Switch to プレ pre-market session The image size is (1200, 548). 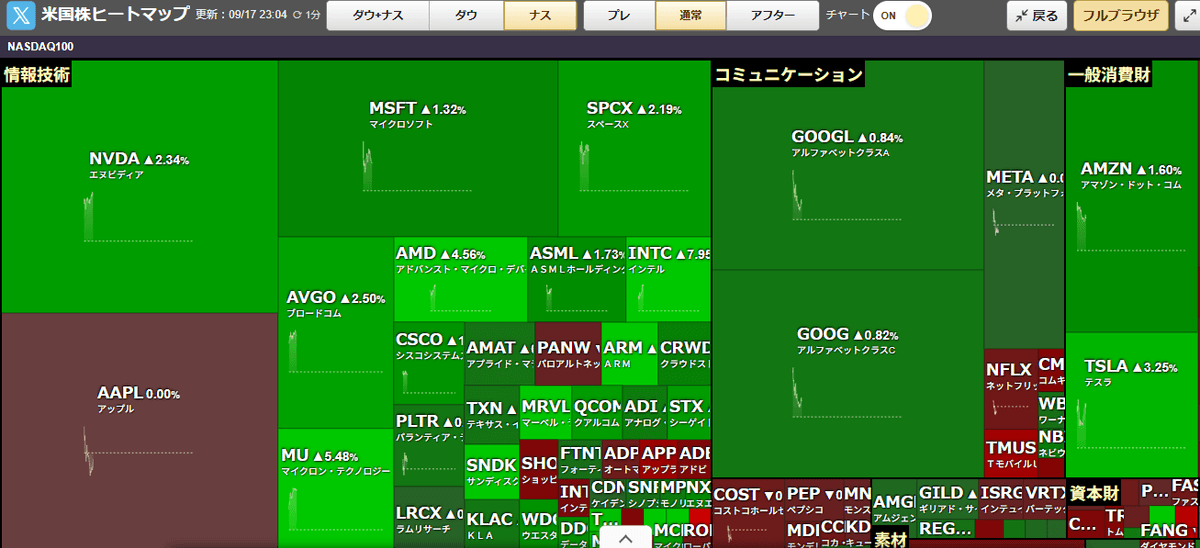click(619, 16)
